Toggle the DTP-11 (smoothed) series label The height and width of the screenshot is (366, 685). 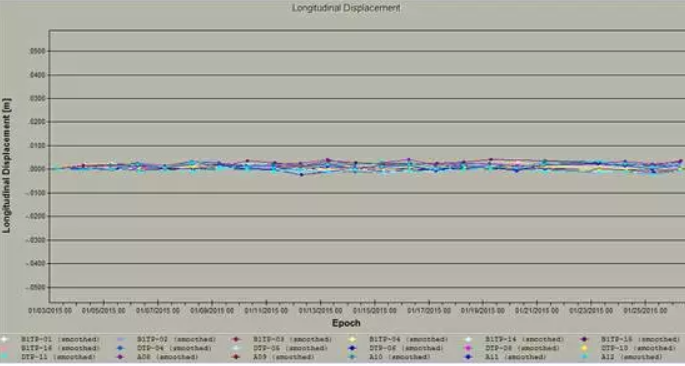pyautogui.click(x=58, y=357)
